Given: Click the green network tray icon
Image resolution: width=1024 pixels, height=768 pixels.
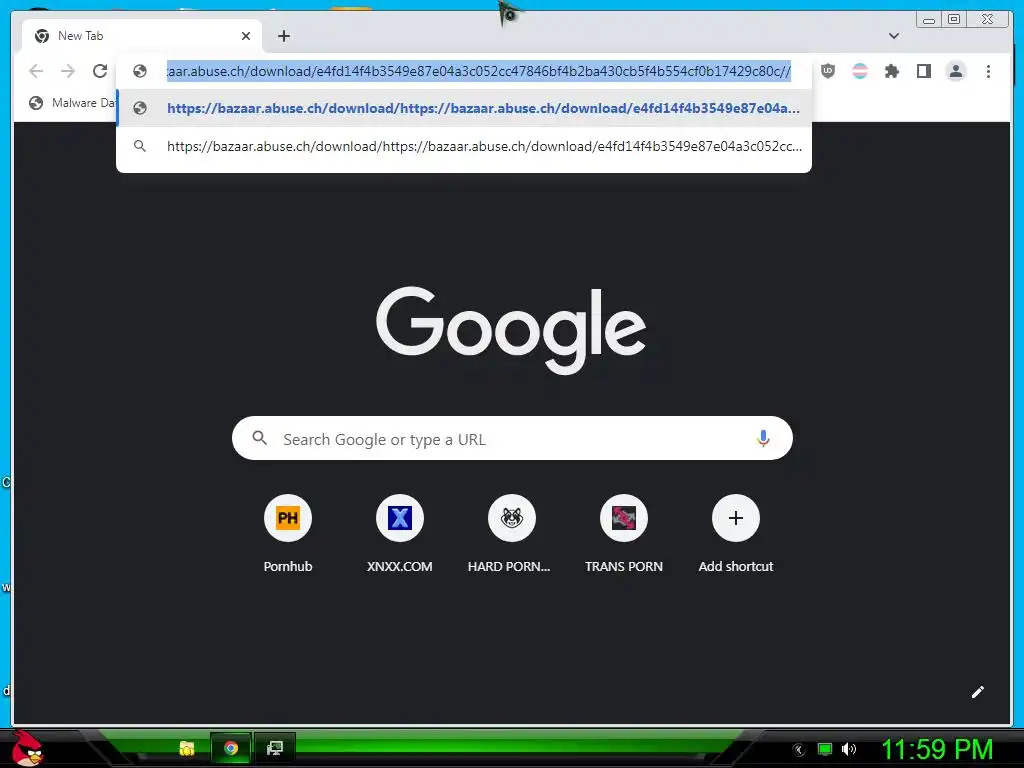Looking at the screenshot, I should tap(825, 749).
